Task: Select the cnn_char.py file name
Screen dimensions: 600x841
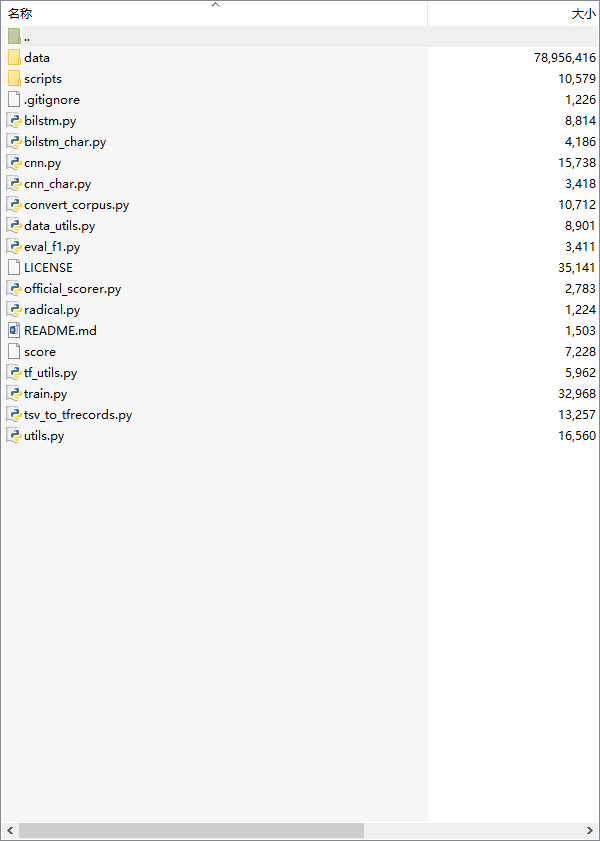Action: 57,184
